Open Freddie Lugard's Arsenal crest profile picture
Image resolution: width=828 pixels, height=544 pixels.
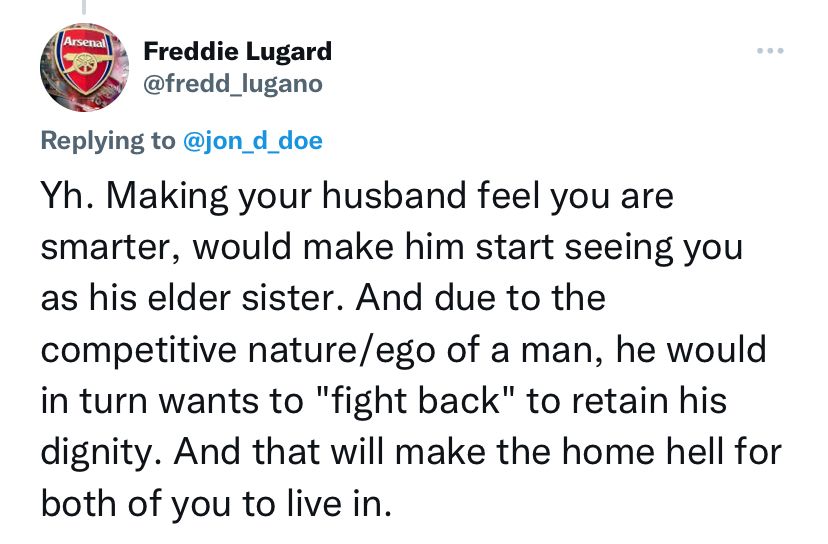84,67
